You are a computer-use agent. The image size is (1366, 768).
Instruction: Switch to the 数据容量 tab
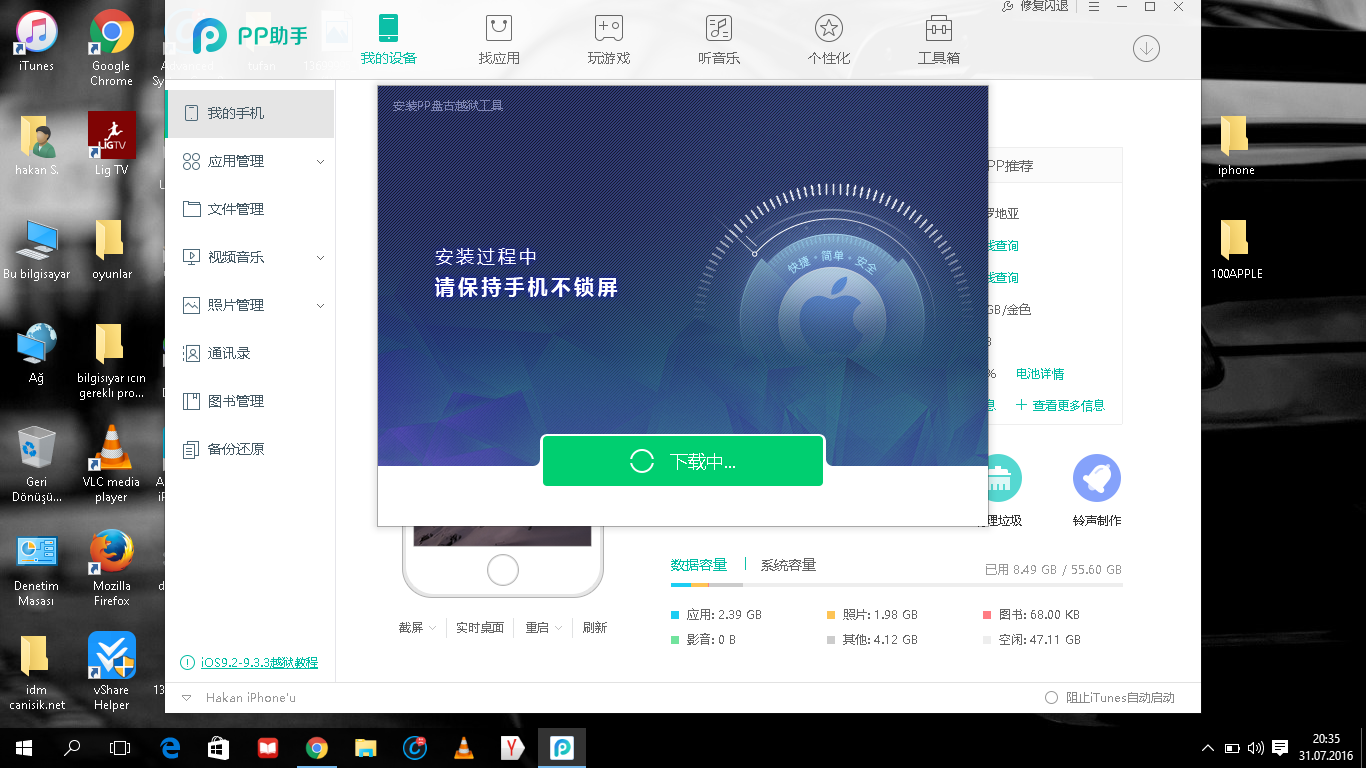tap(699, 565)
